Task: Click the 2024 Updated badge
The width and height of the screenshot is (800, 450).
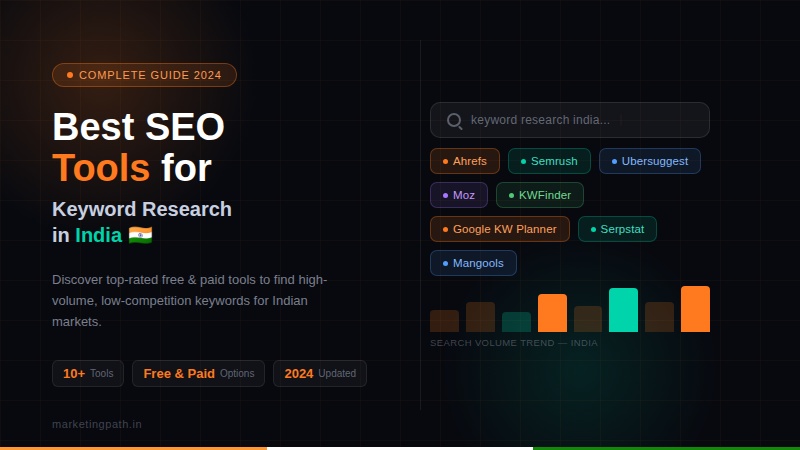Action: point(320,373)
